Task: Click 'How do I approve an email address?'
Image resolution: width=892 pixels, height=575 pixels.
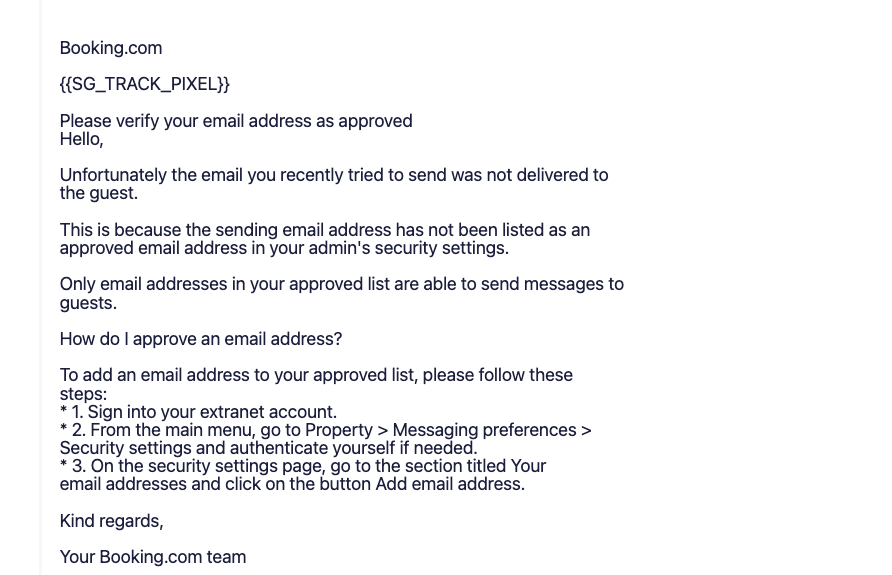Action: [201, 339]
